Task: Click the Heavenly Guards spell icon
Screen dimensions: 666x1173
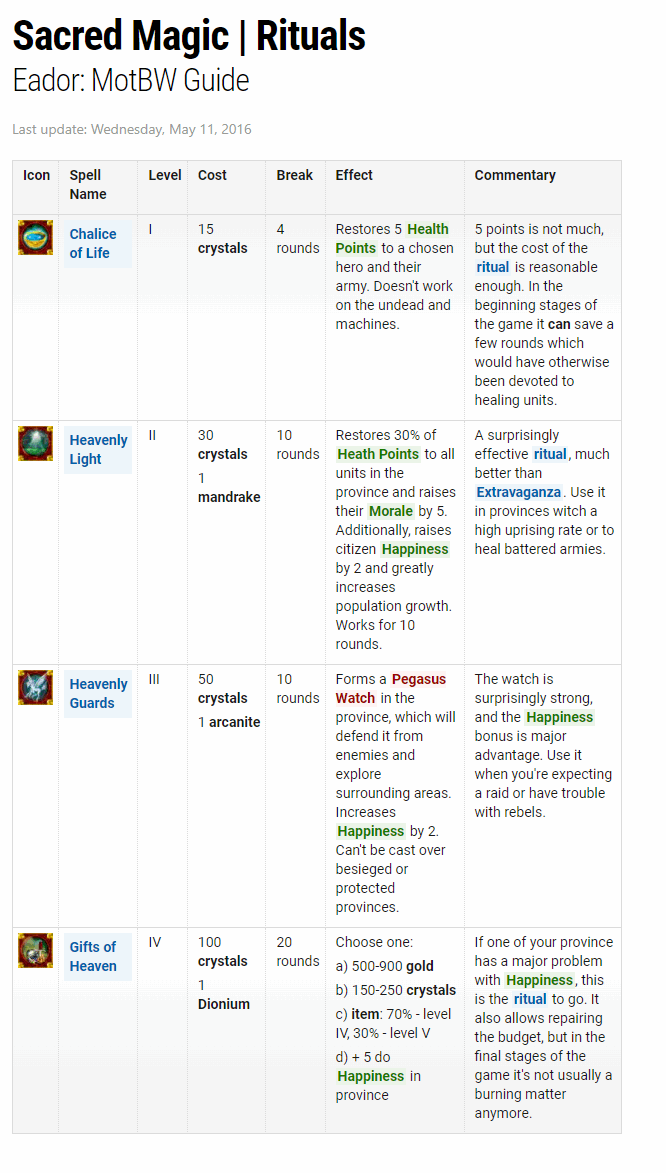Action: [35, 687]
